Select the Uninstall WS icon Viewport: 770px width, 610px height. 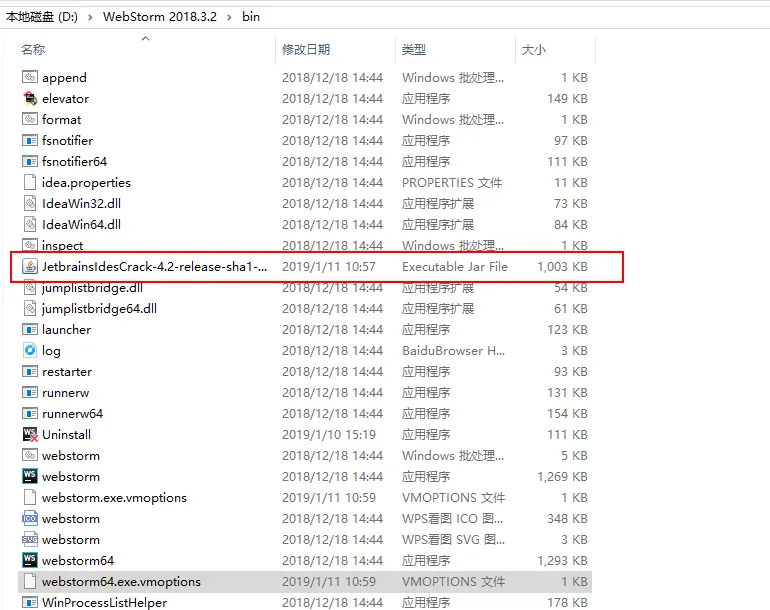pos(30,434)
